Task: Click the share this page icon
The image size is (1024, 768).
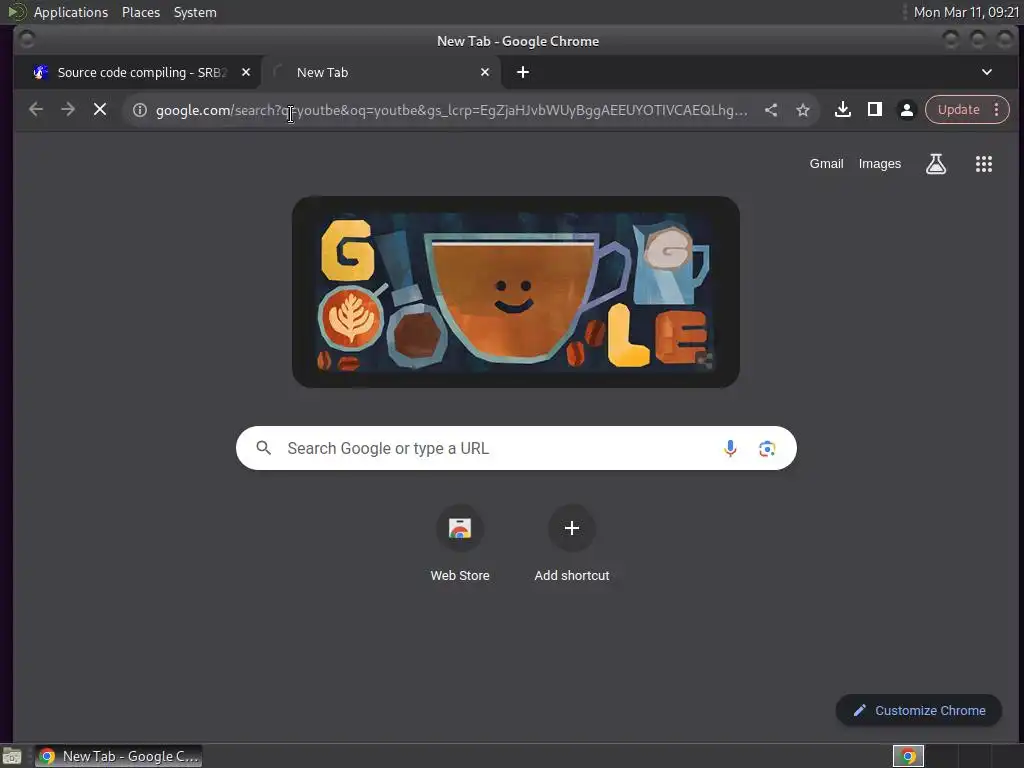Action: pyautogui.click(x=771, y=110)
